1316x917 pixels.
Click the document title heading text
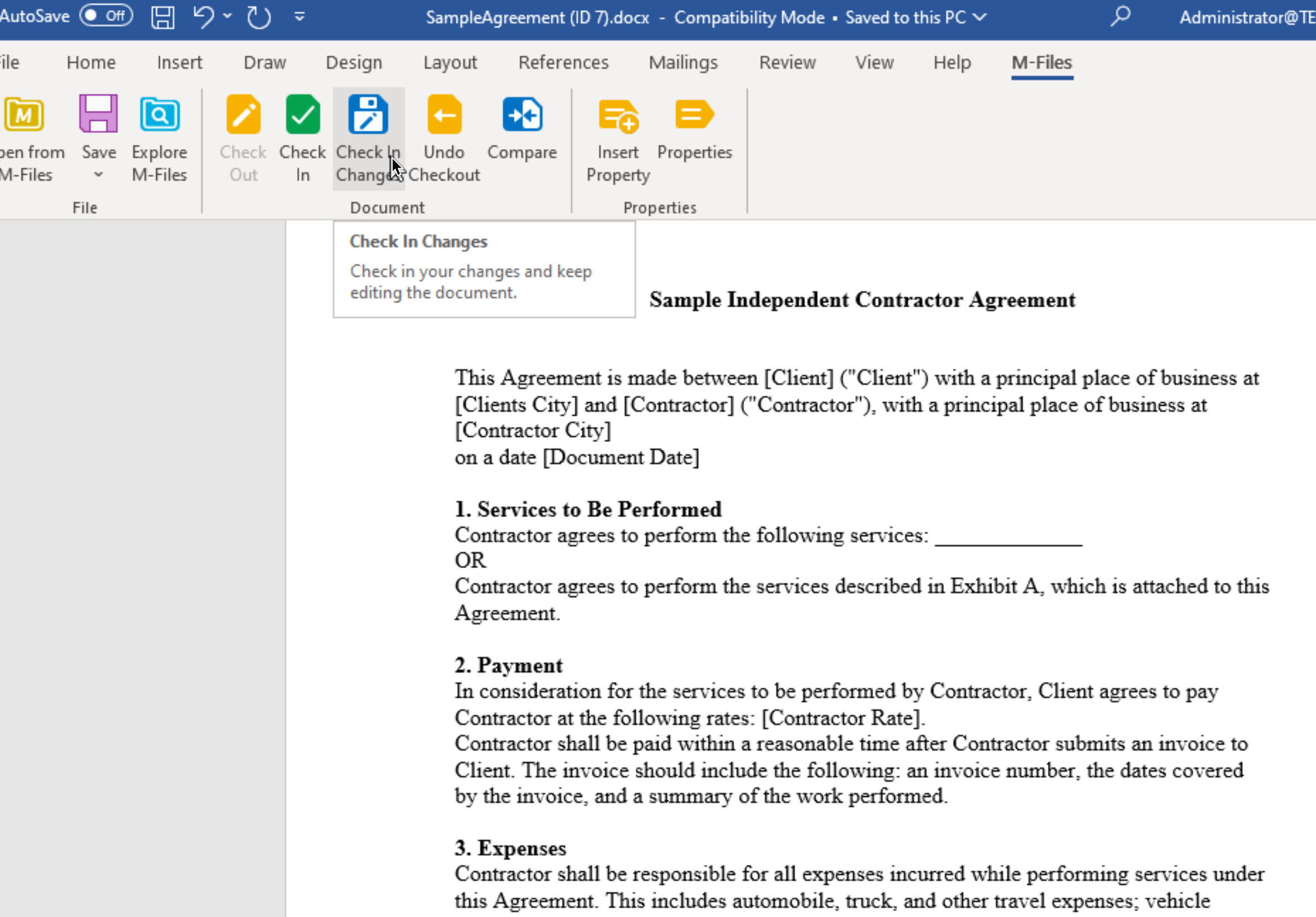click(862, 300)
